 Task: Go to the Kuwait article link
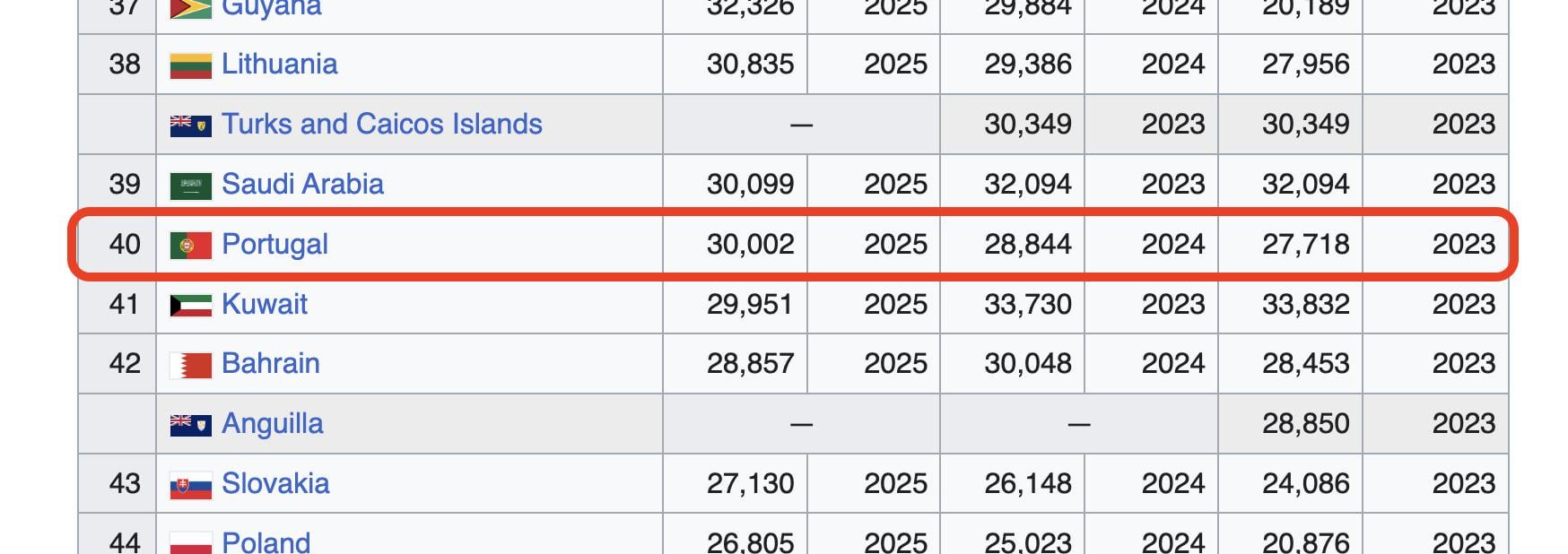(x=264, y=304)
